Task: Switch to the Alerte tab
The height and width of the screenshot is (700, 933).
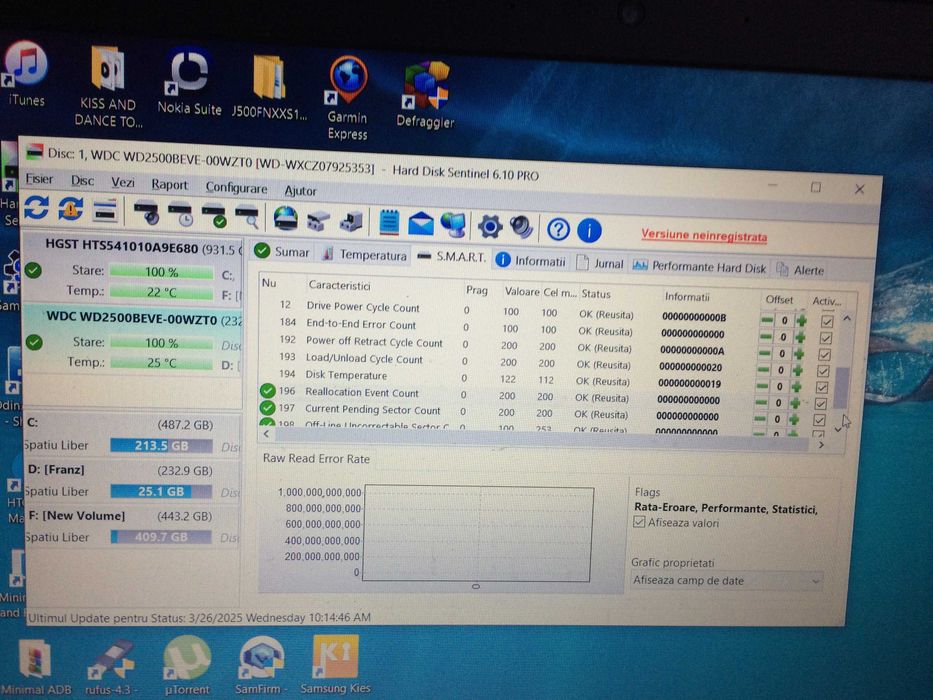Action: 801,270
